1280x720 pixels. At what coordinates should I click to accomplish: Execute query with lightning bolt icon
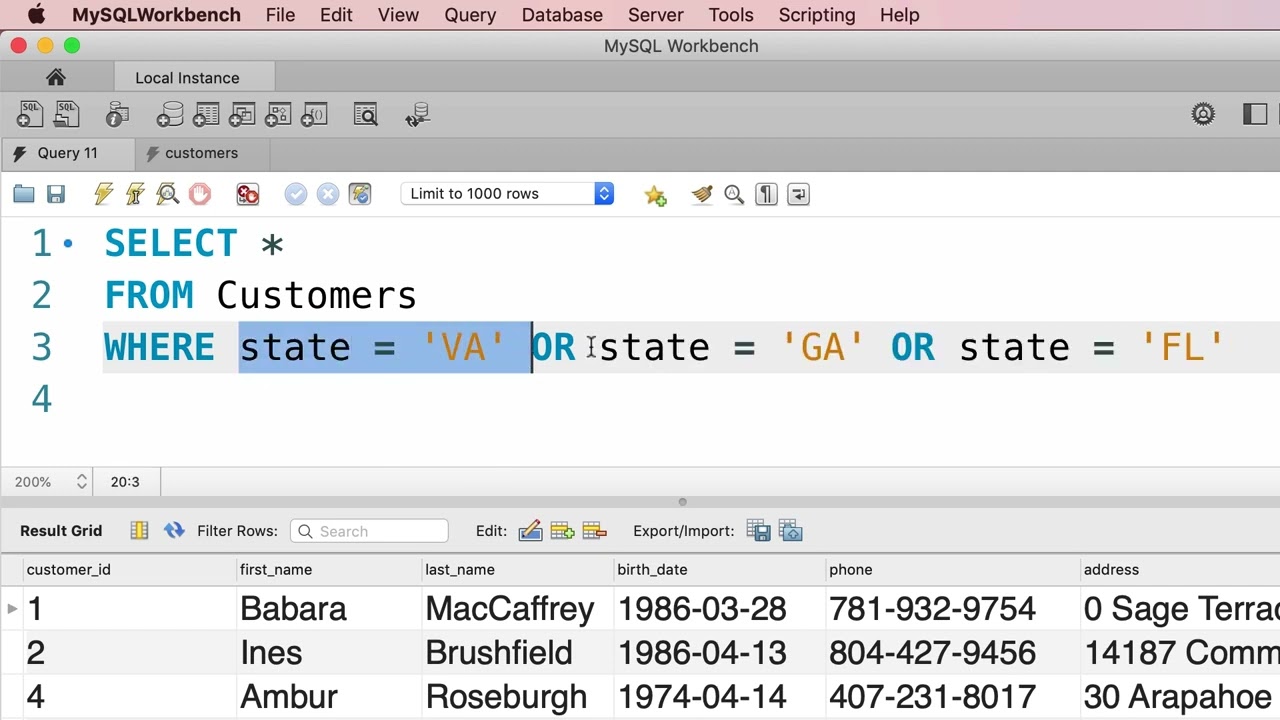coord(104,194)
